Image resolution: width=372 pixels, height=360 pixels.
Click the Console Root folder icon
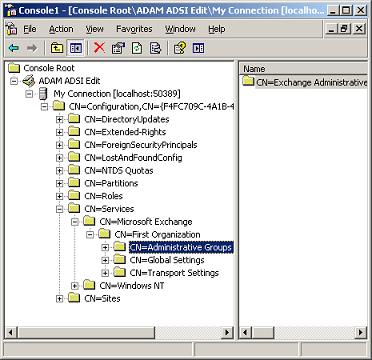pyautogui.click(x=14, y=68)
